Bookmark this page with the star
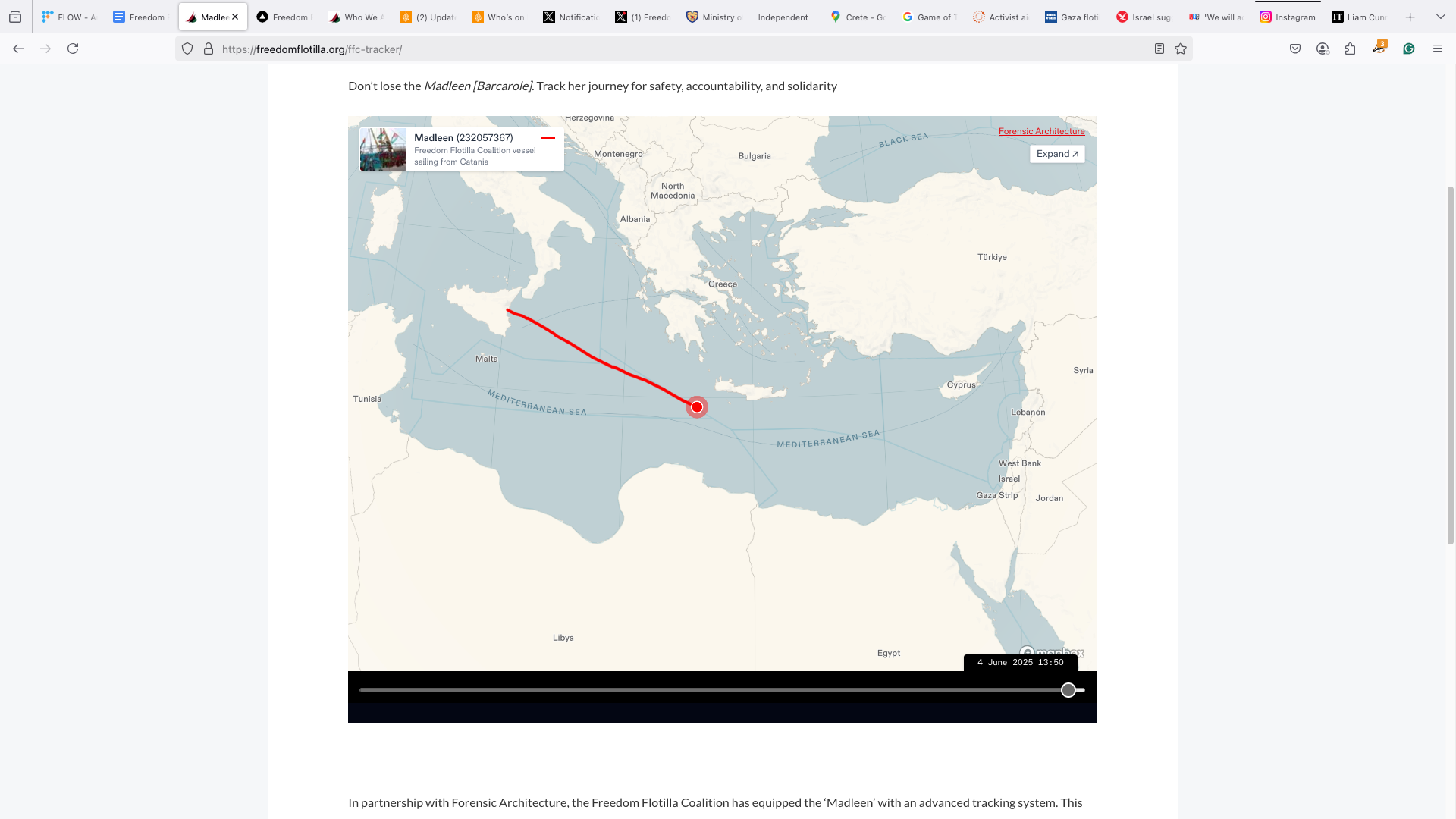1456x819 pixels. coord(1180,48)
